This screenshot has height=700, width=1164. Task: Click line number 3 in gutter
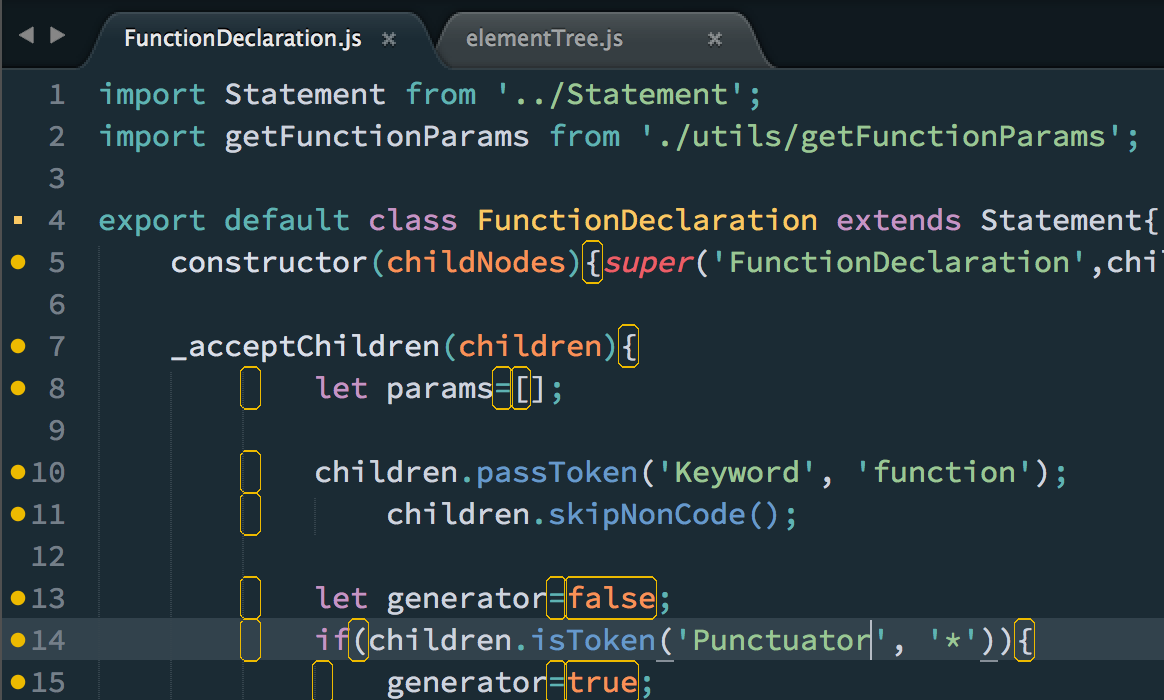point(57,179)
